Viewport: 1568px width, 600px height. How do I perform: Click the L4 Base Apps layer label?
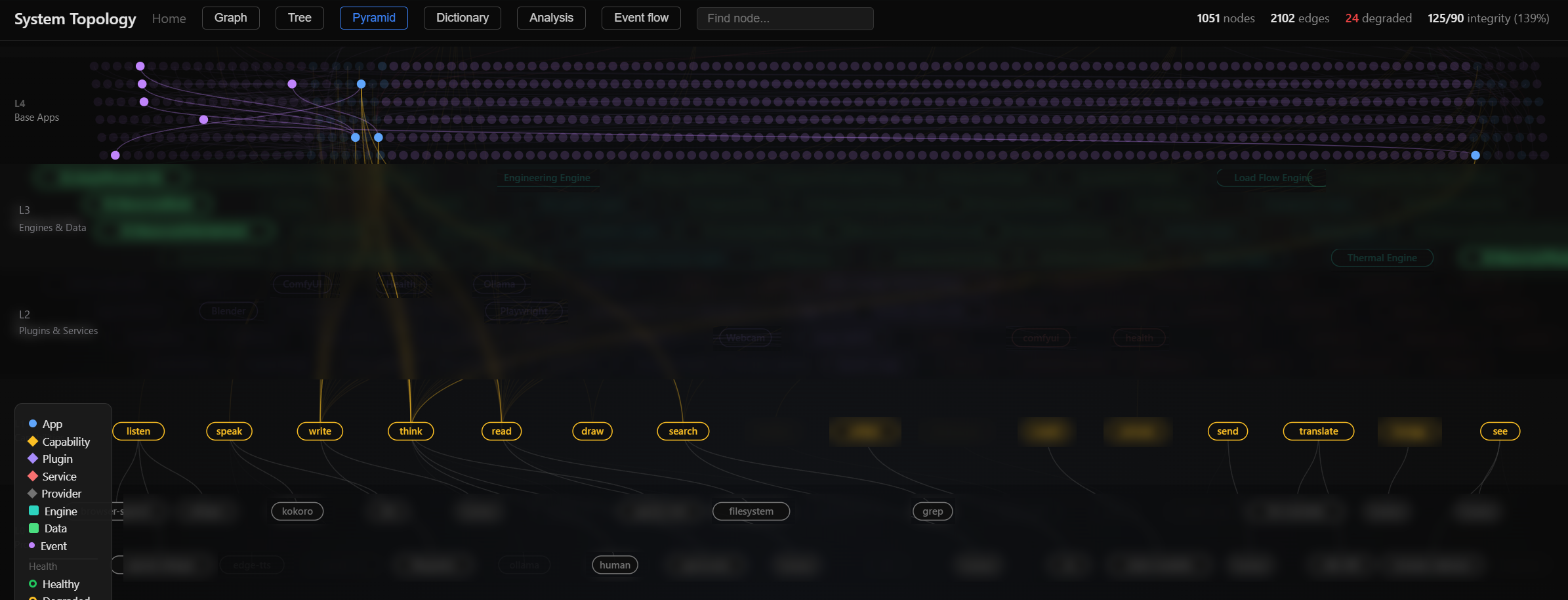pos(37,110)
